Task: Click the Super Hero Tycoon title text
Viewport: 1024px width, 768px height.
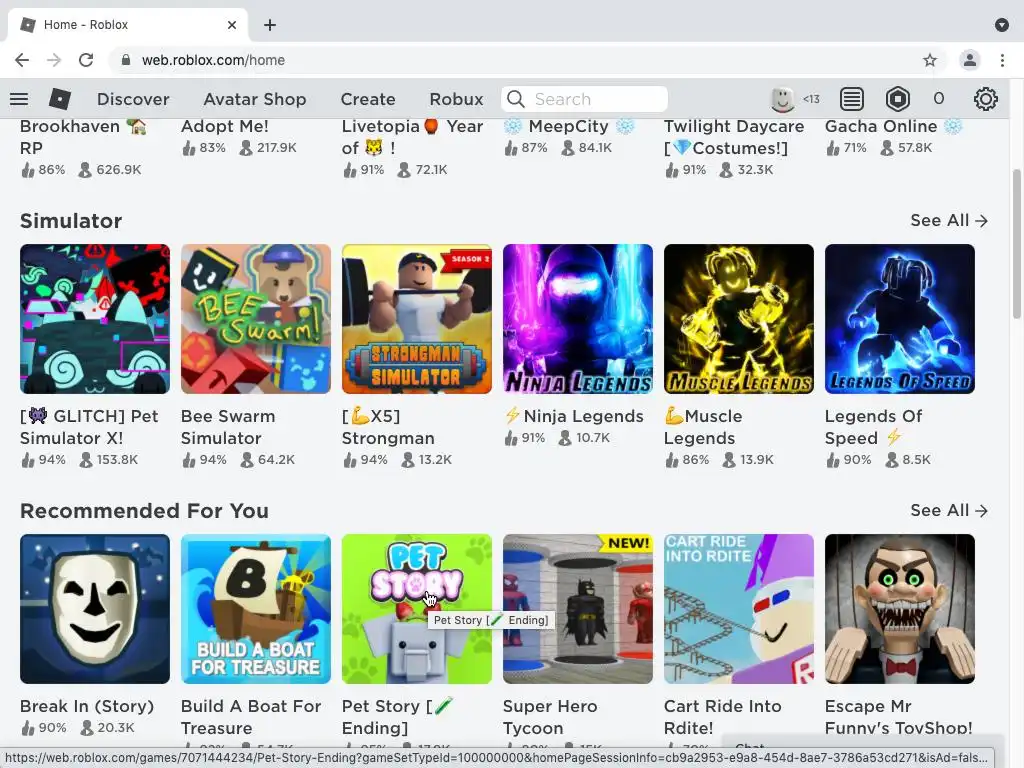Action: 550,717
